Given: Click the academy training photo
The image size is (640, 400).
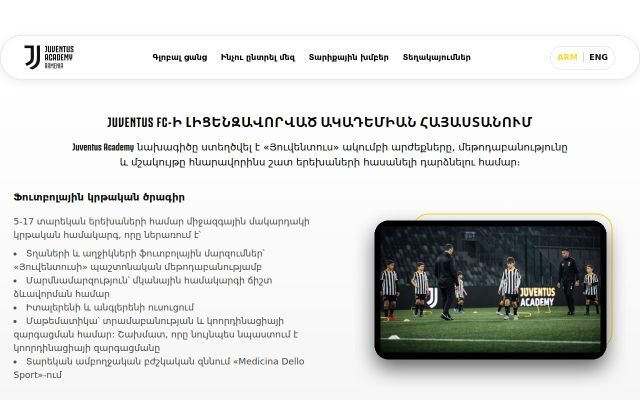Looking at the screenshot, I should (490, 290).
